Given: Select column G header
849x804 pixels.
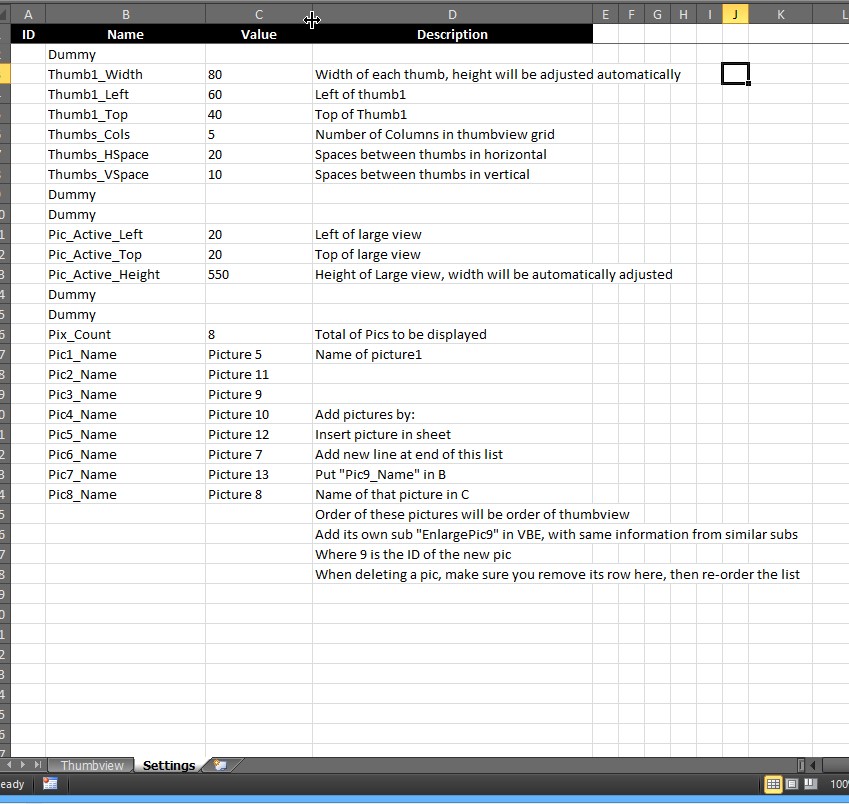Looking at the screenshot, I should click(x=657, y=15).
